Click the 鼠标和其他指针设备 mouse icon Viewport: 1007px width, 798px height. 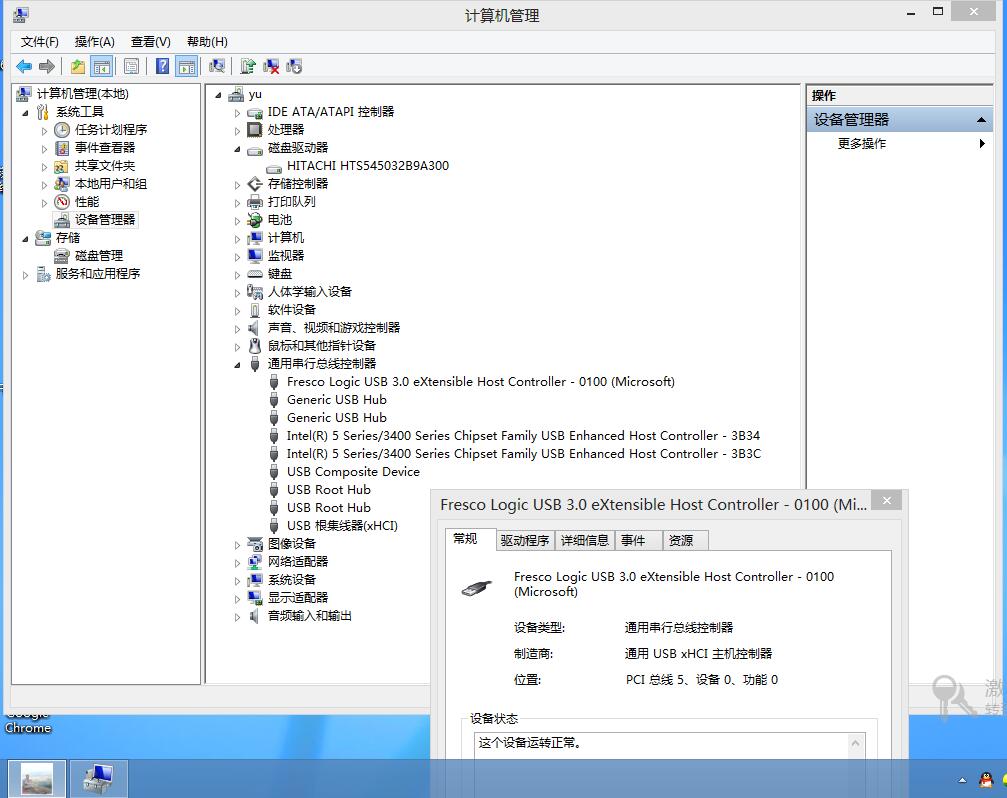click(x=255, y=346)
